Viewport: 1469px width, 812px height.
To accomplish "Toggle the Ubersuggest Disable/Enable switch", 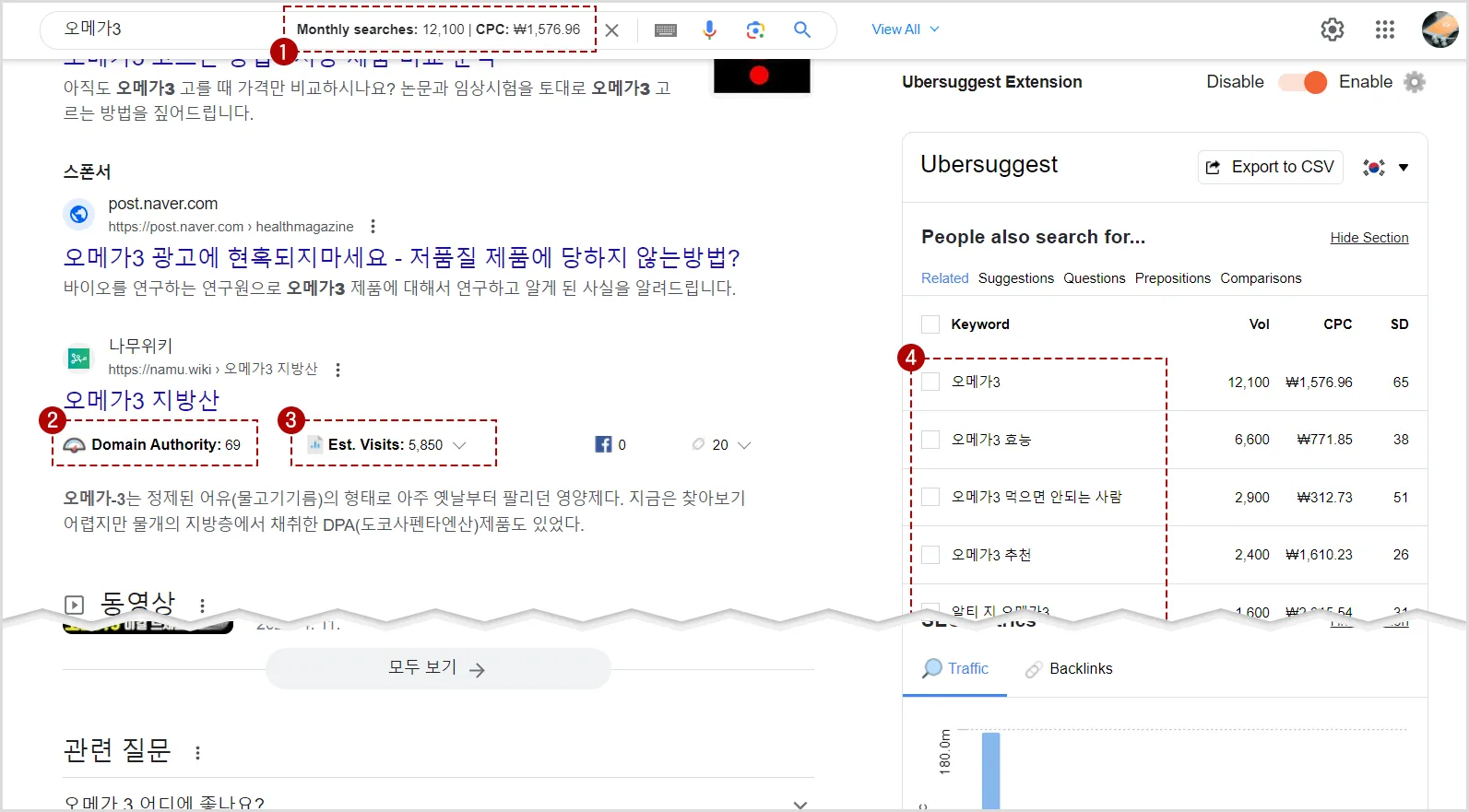I will click(1302, 82).
